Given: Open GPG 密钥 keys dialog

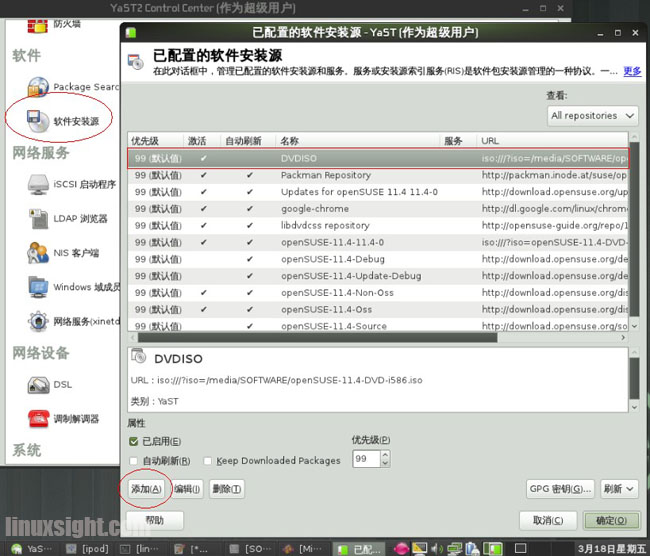Looking at the screenshot, I should pos(560,489).
